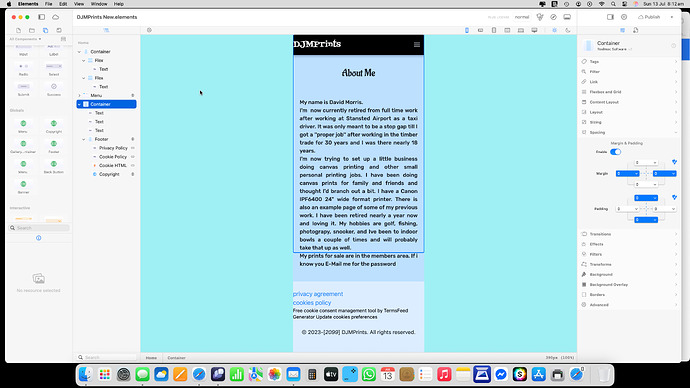The image size is (690, 388).
Task: Add the Back Button global component
Action: (54, 167)
